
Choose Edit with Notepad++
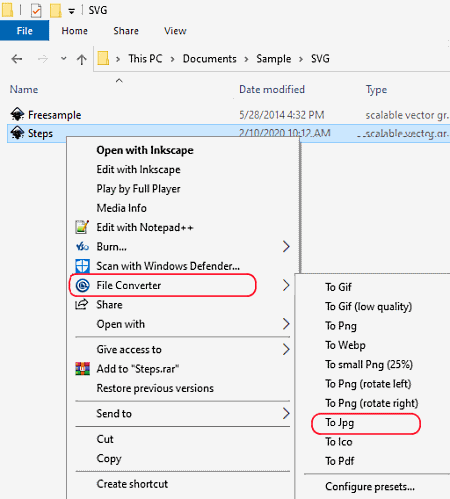pos(145,227)
